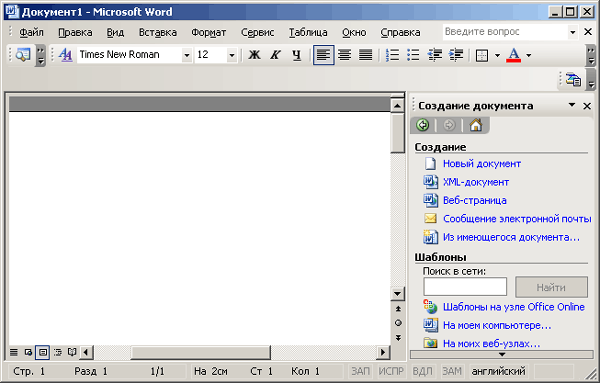Open the Правка menu
600x383 pixels.
pos(75,33)
